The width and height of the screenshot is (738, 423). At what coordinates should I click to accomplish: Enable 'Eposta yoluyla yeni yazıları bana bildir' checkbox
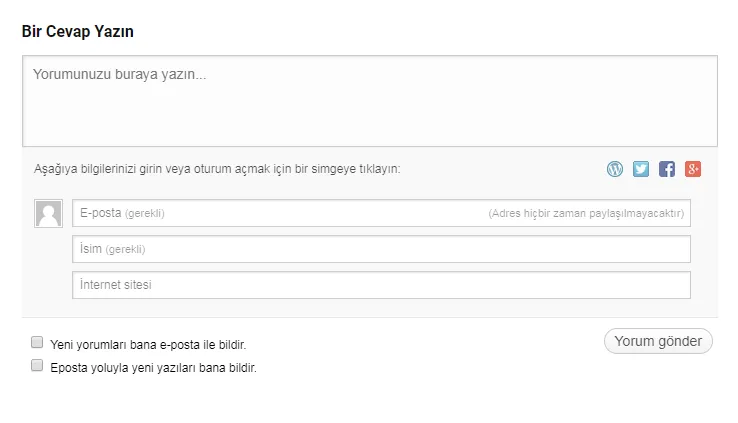[37, 365]
